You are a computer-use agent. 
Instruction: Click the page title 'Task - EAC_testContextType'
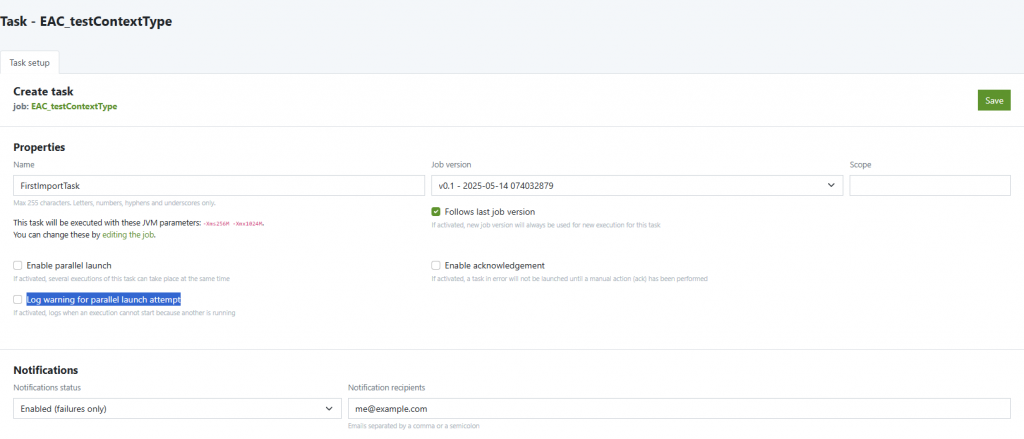(86, 22)
